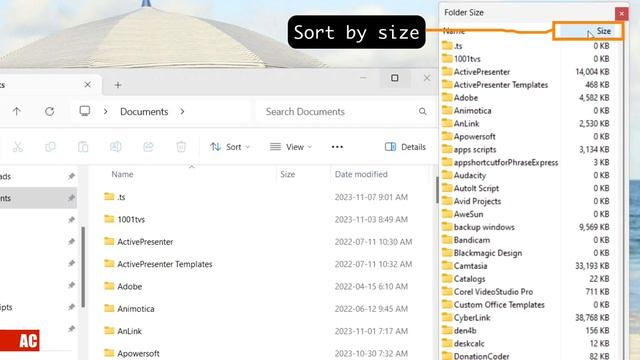Refresh the Documents folder view
The width and height of the screenshot is (640, 360).
pyautogui.click(x=49, y=111)
